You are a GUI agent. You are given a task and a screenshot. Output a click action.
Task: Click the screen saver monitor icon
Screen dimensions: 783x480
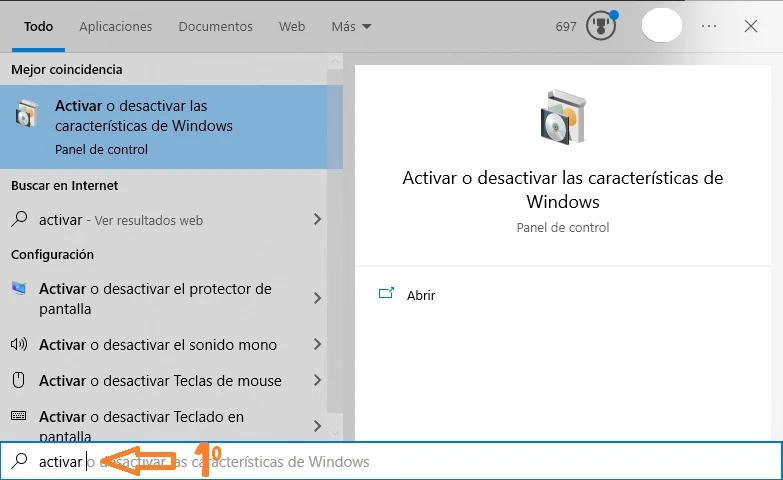tap(18, 288)
